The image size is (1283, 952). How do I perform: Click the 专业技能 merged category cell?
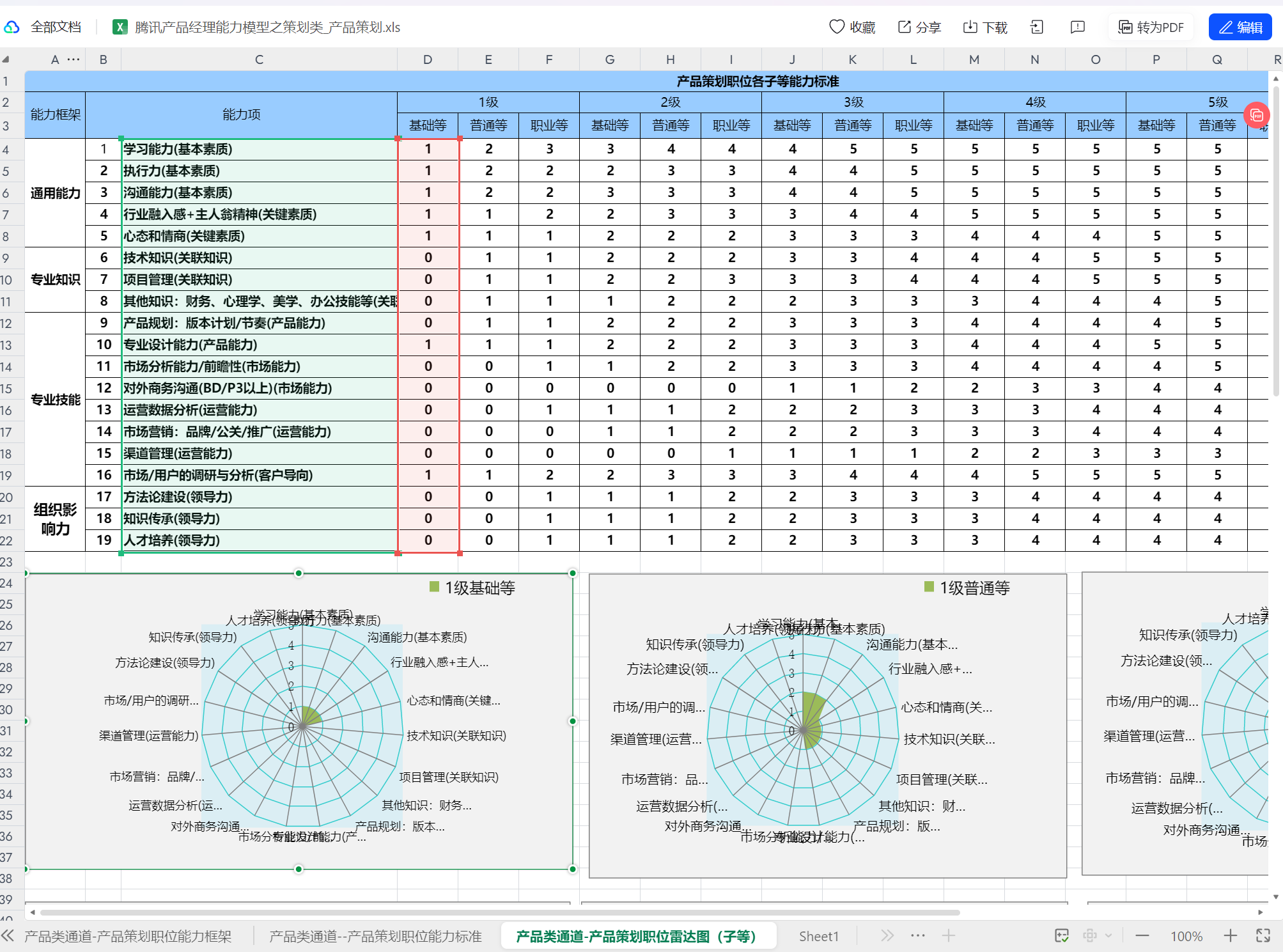coord(55,400)
